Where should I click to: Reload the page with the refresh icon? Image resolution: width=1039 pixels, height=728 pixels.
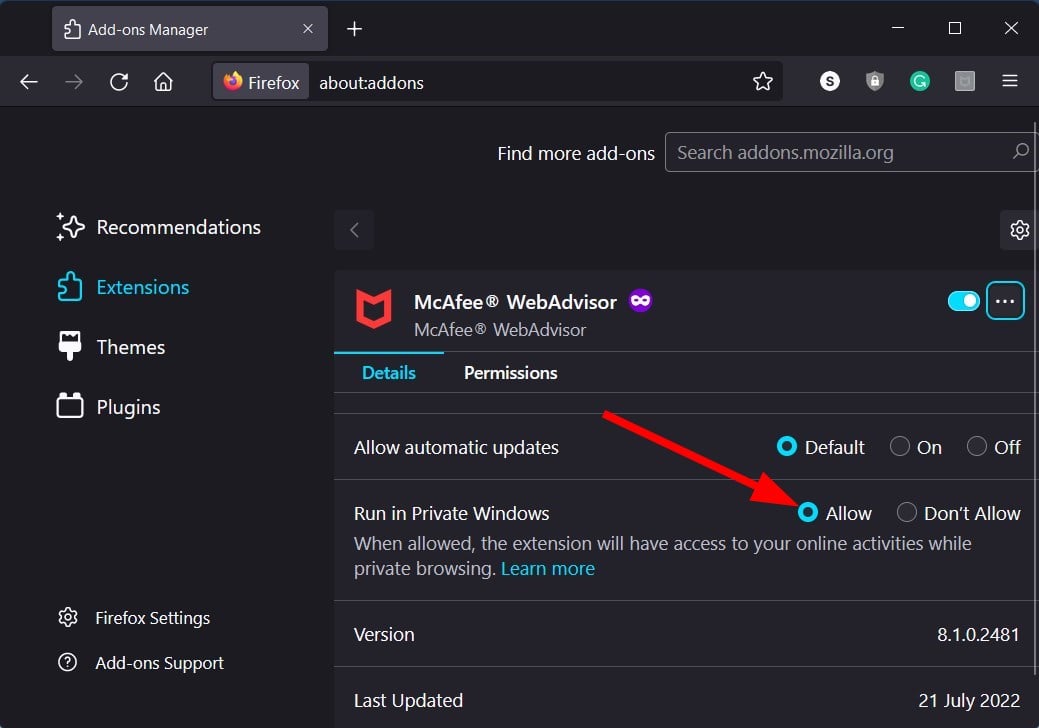tap(119, 82)
